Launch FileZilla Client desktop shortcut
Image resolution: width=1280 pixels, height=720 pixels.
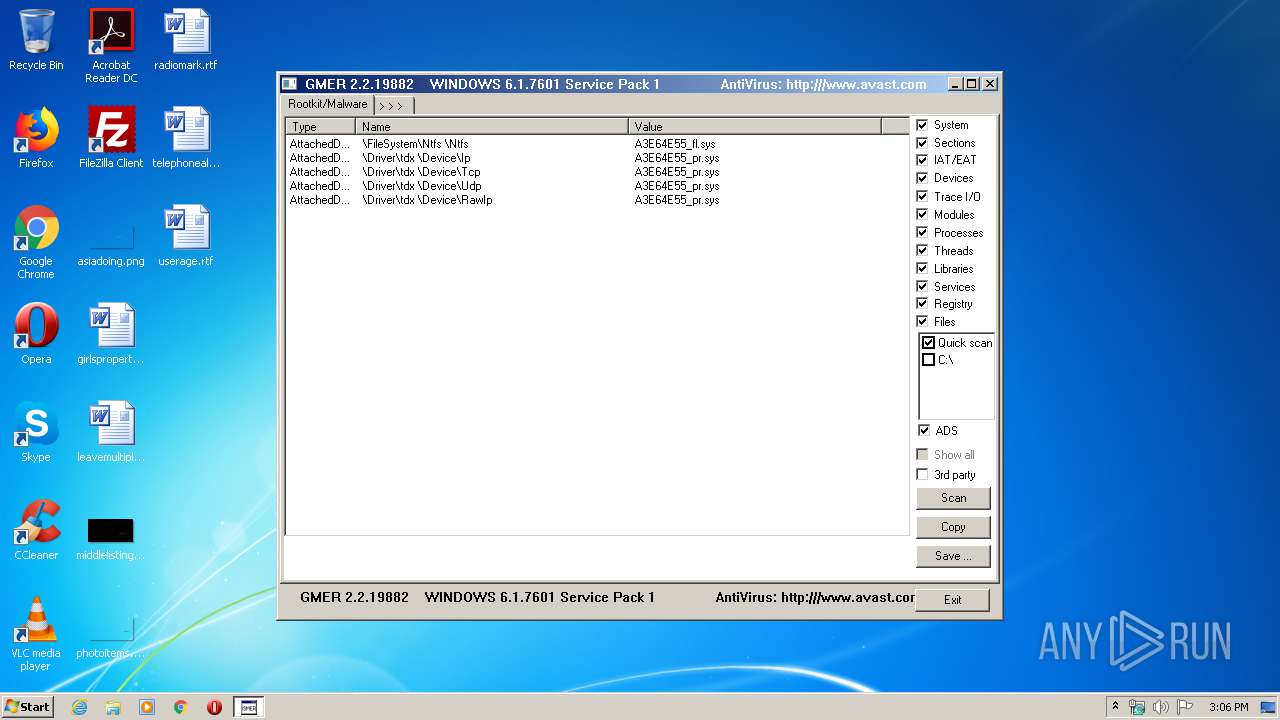(111, 138)
